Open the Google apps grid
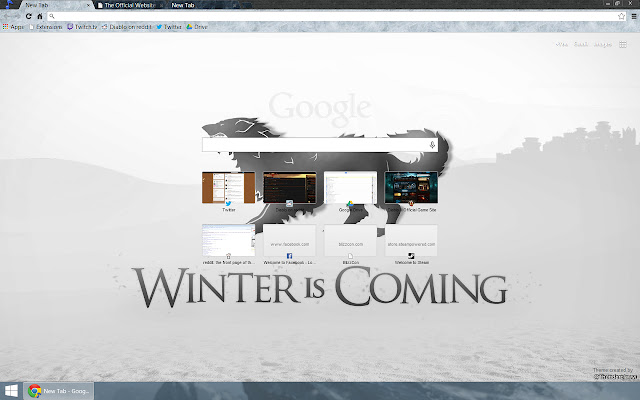 (x=623, y=44)
